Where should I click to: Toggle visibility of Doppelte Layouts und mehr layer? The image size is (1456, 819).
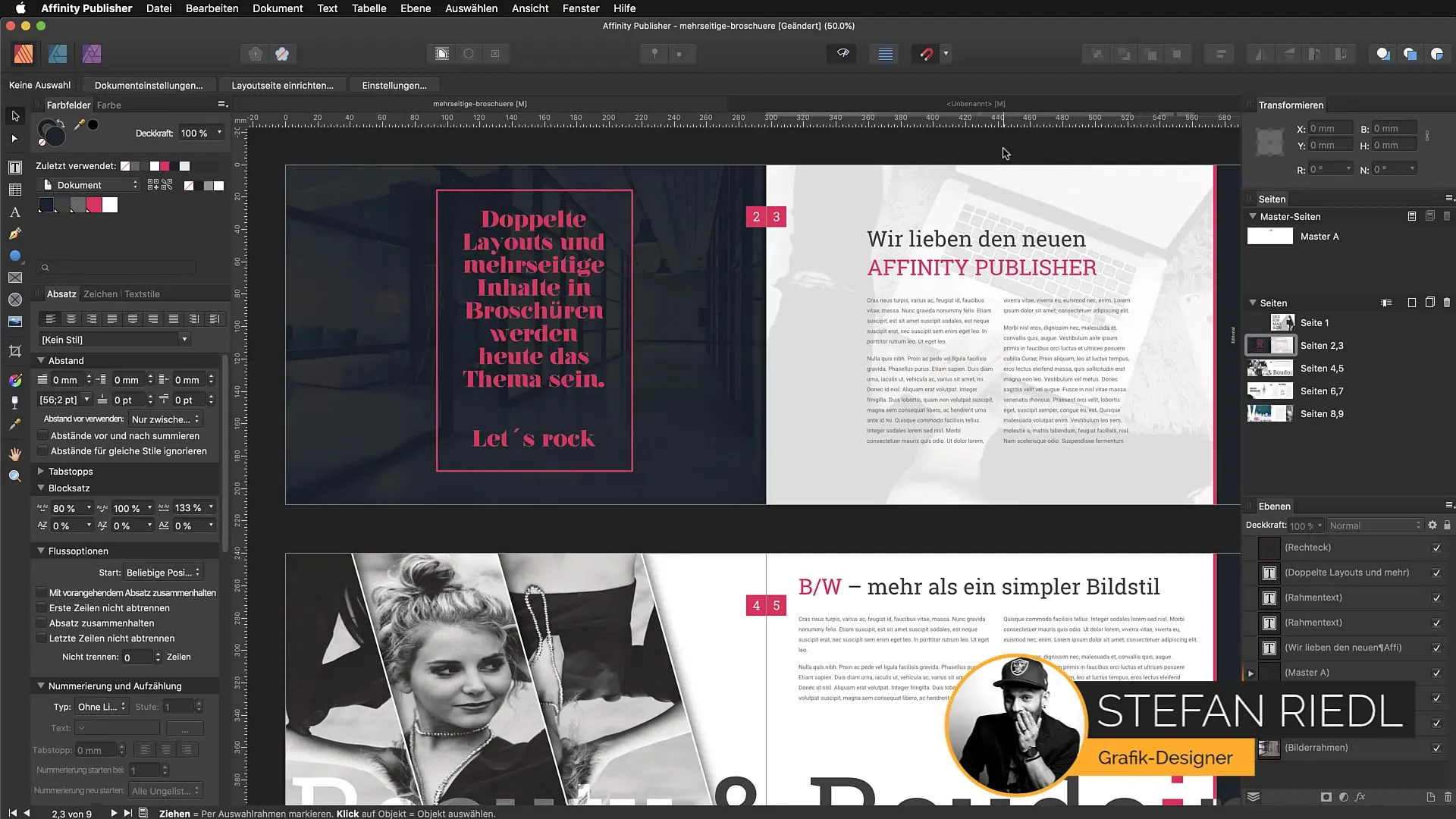coord(1436,573)
